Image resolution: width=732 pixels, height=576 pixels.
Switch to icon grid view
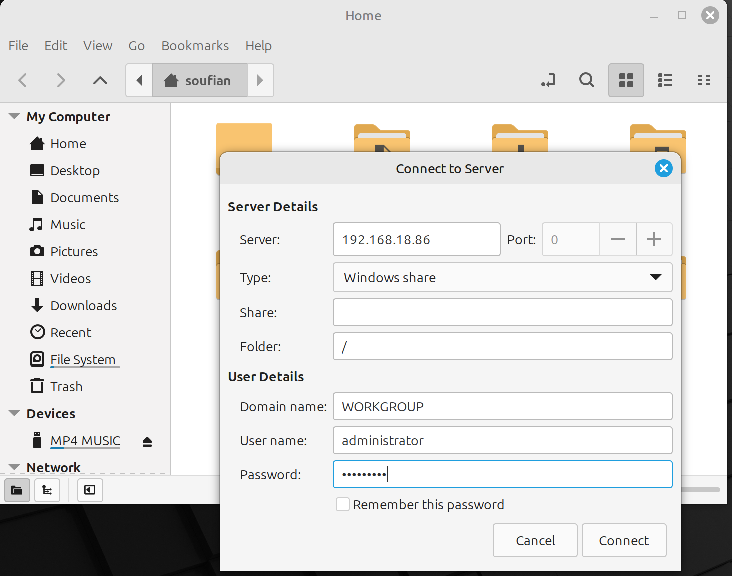pyautogui.click(x=626, y=80)
